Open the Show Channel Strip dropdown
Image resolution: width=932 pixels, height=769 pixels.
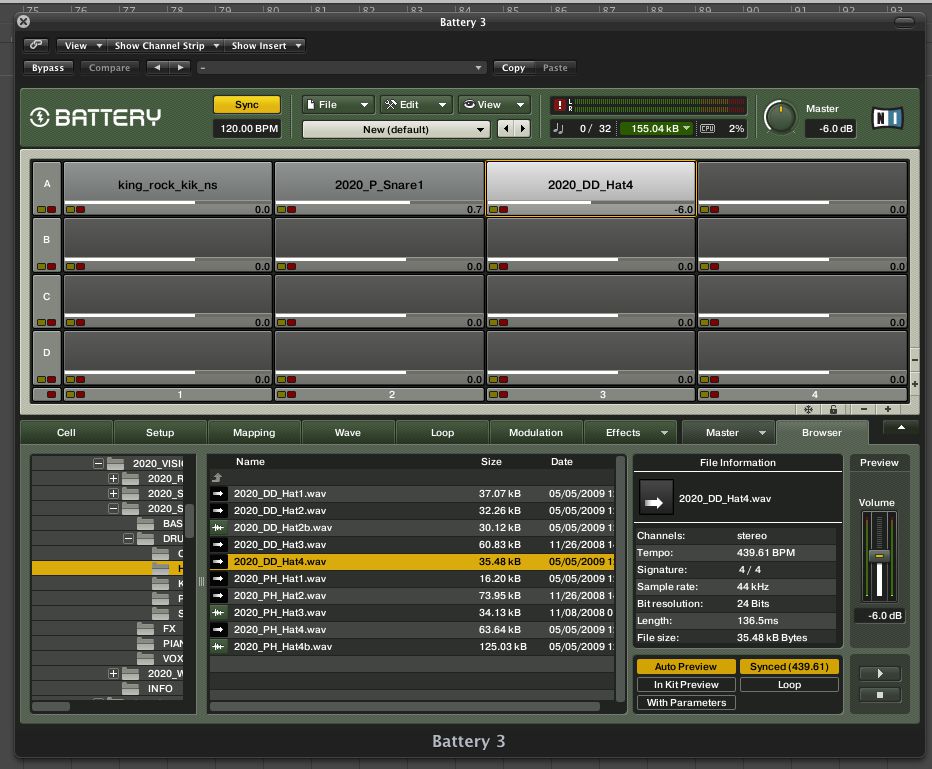(x=166, y=46)
